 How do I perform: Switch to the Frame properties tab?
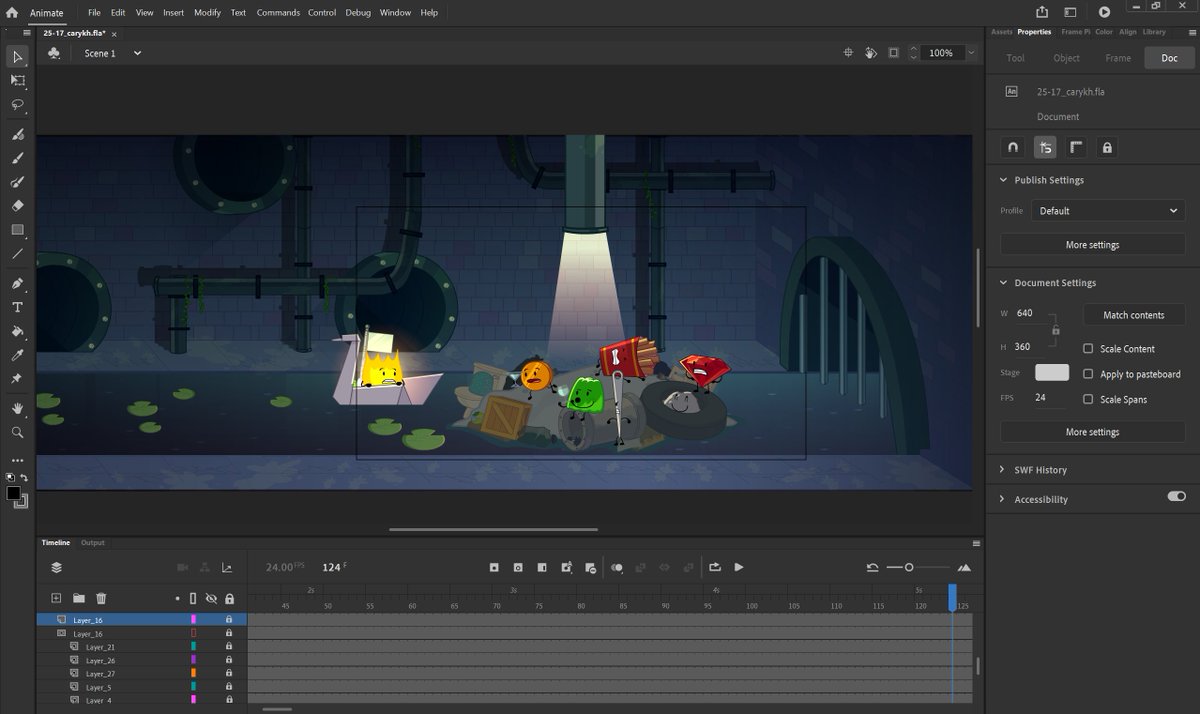tap(1118, 58)
